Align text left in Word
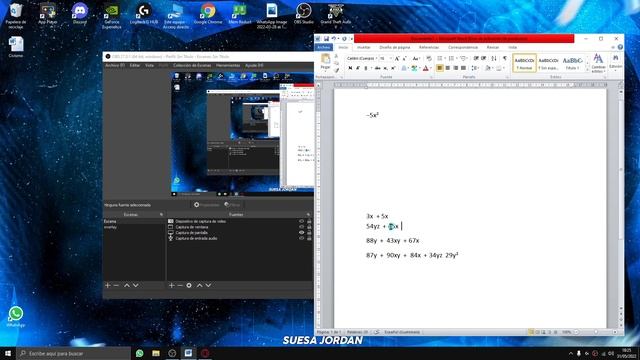The width and height of the screenshot is (640, 360). pos(440,68)
